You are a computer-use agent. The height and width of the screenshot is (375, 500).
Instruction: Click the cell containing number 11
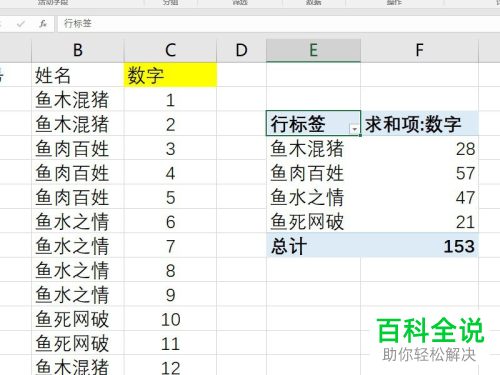(170, 343)
